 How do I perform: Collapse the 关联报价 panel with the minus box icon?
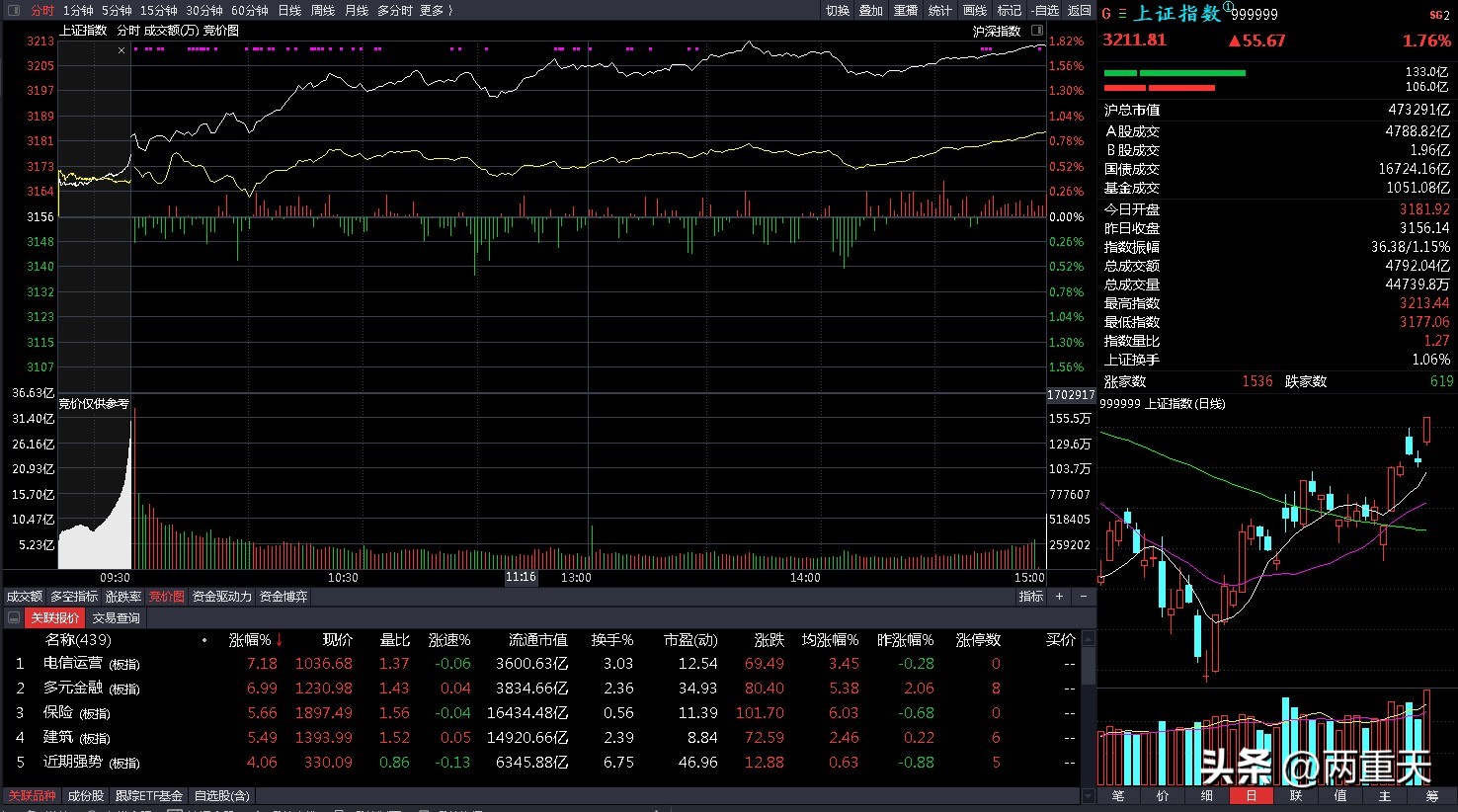(14, 618)
